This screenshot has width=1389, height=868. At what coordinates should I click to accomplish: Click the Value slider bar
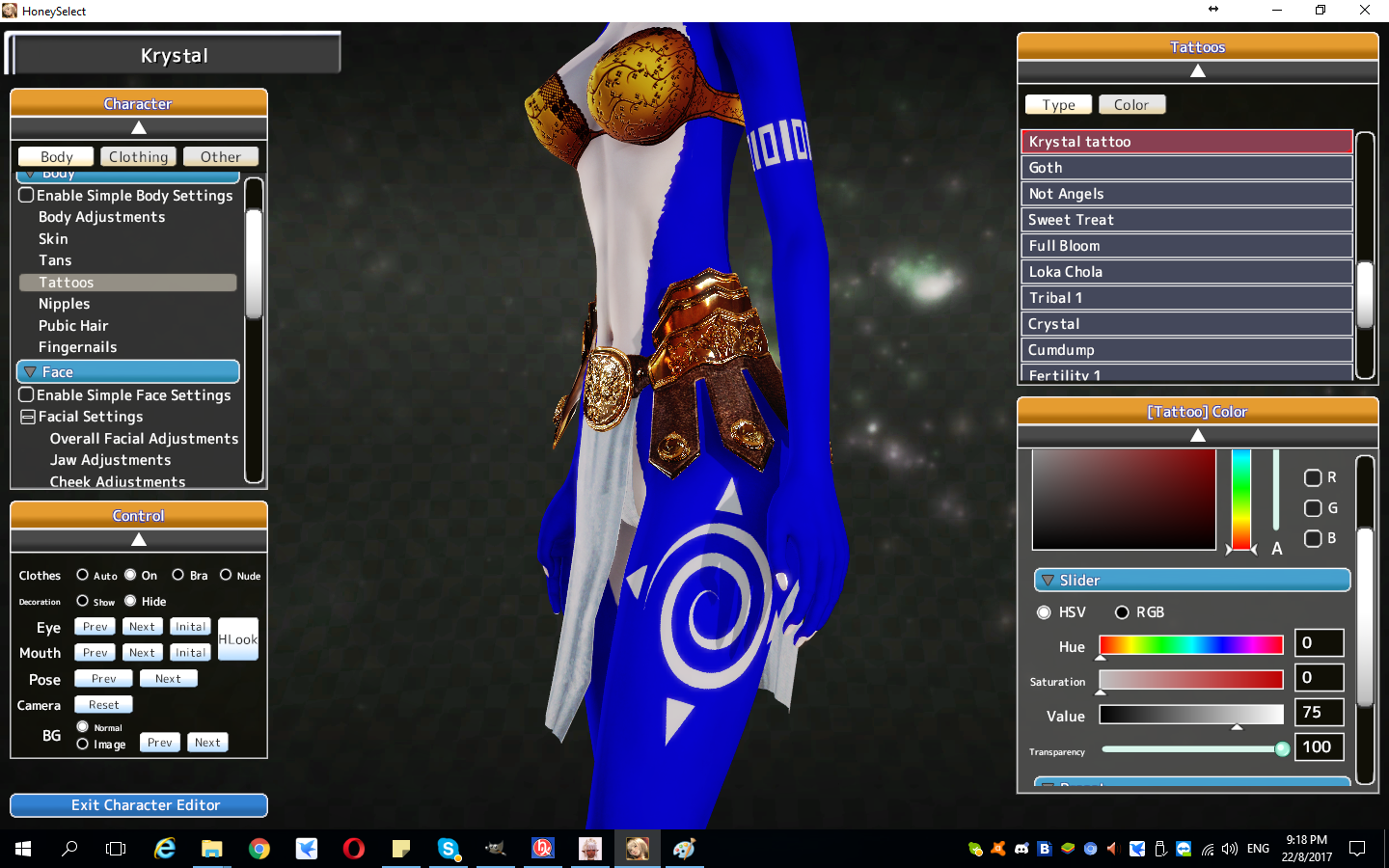(x=1191, y=715)
